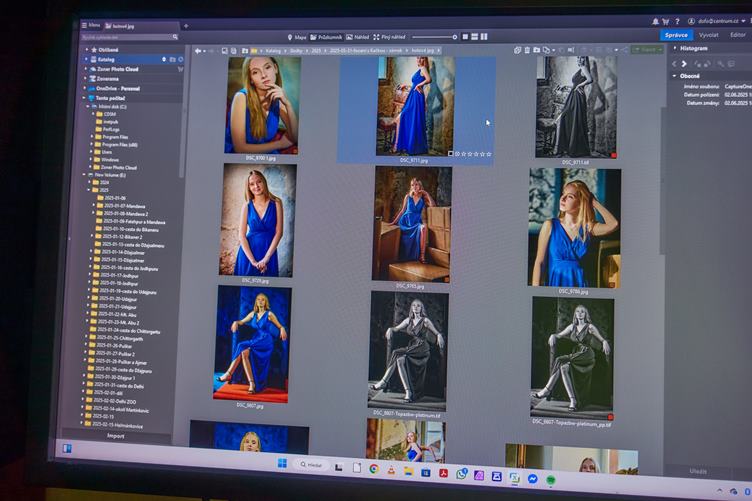Open the shopping cart icon

[x=666, y=21]
